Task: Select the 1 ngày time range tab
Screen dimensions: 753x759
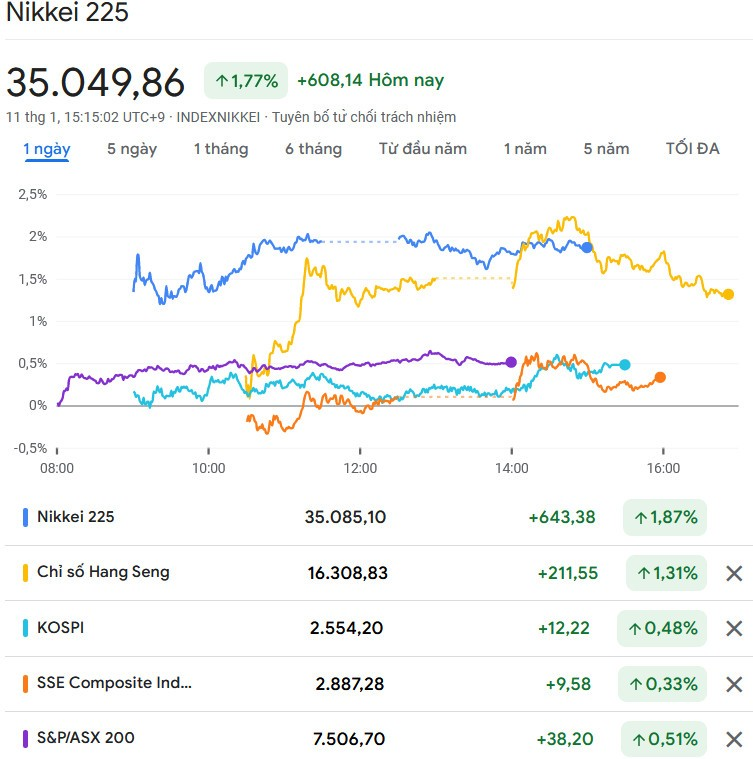Action: [46, 149]
